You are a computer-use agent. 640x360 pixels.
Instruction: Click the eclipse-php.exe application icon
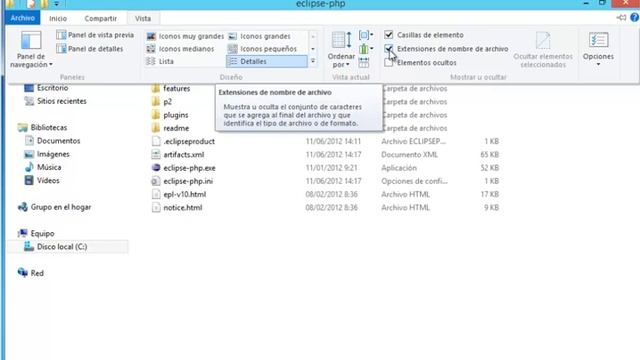coord(156,168)
